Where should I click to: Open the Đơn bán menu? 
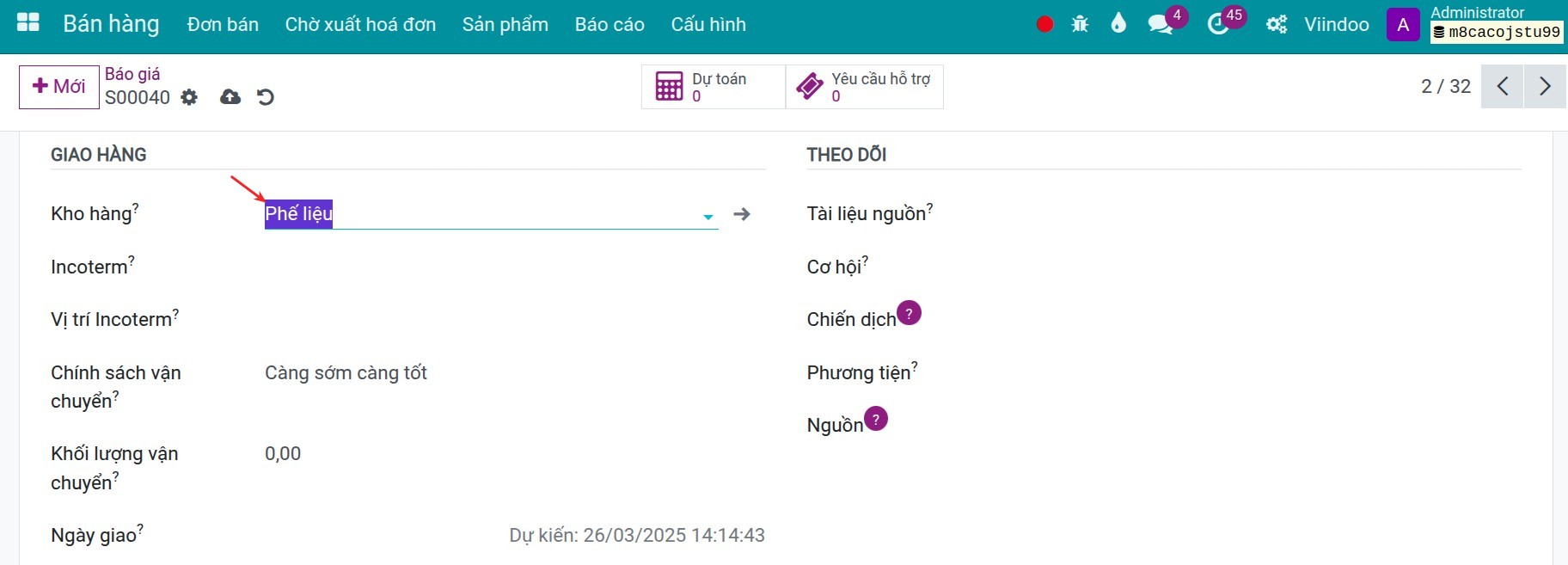[223, 24]
